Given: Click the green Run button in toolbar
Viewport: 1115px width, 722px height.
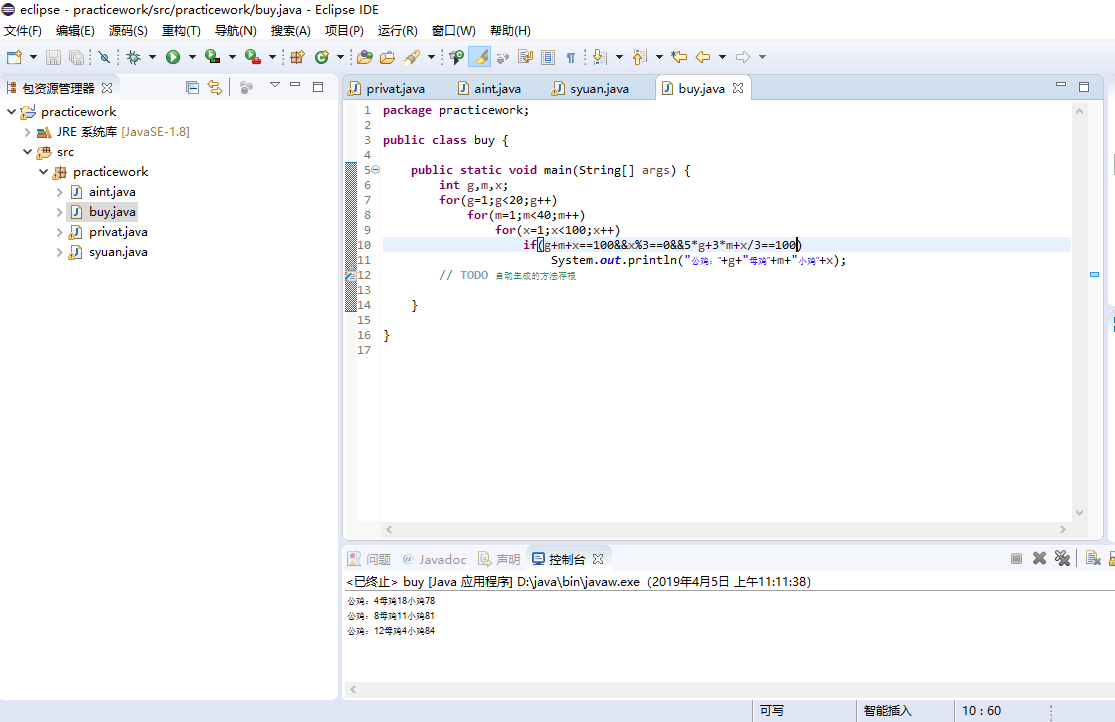Looking at the screenshot, I should click(x=173, y=58).
